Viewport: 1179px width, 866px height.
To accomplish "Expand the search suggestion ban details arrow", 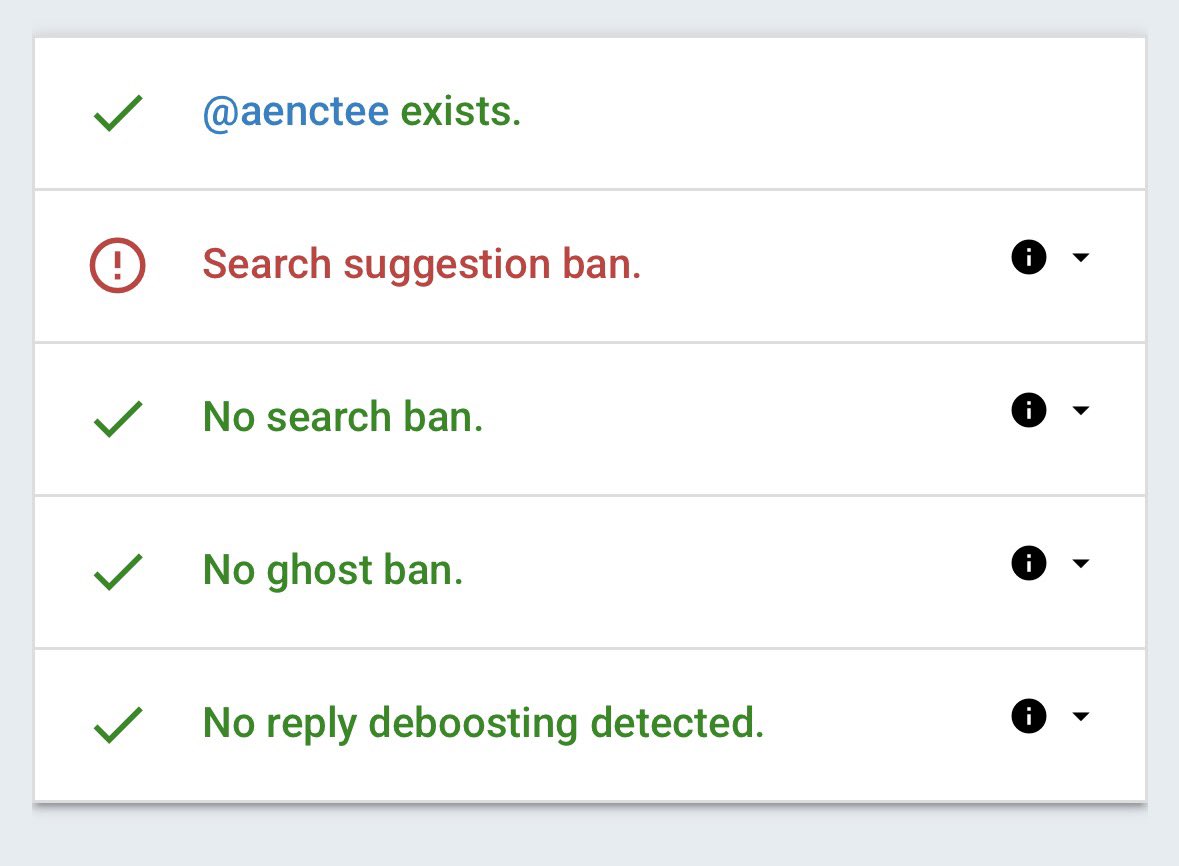I will tap(1081, 257).
